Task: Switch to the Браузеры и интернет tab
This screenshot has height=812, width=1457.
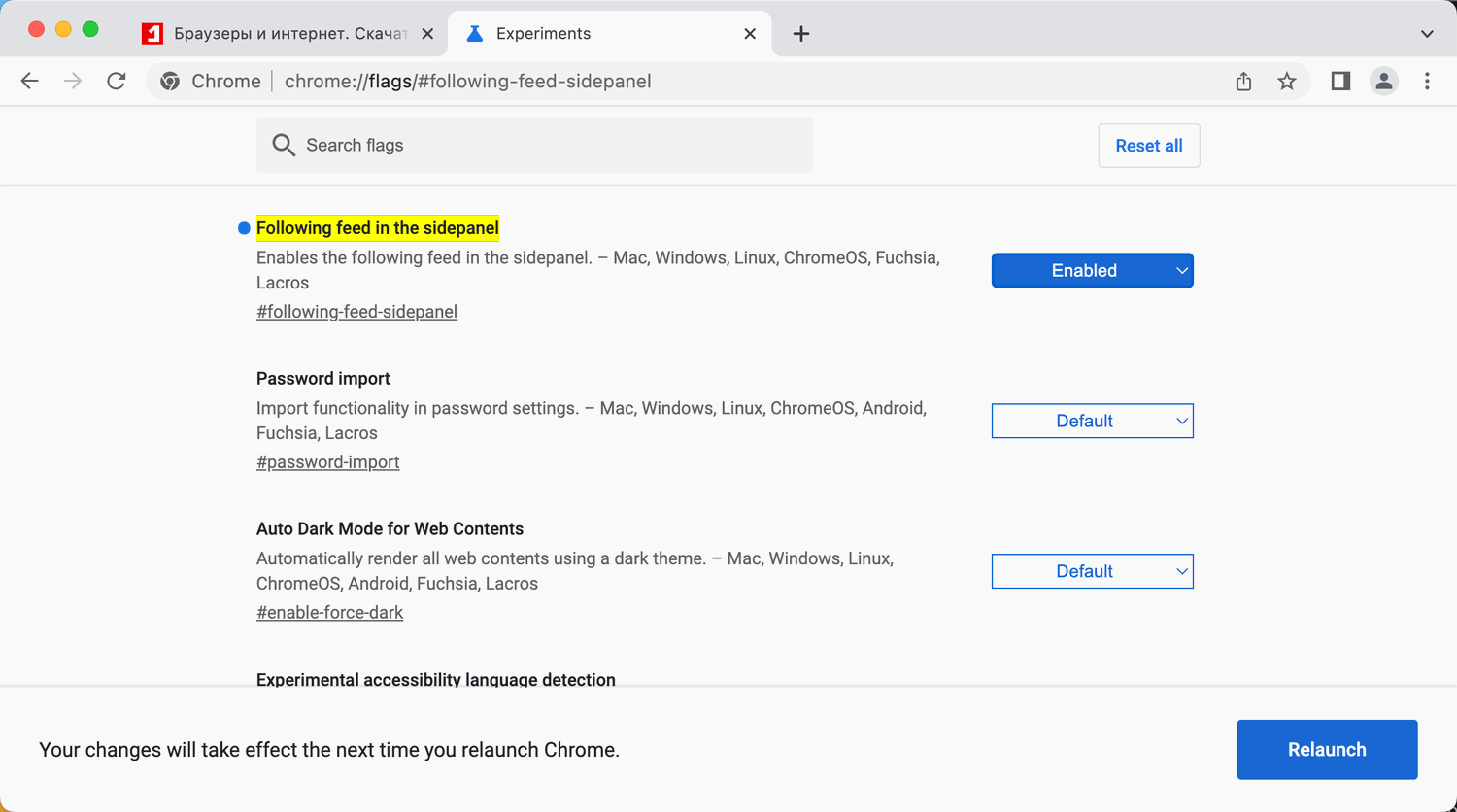Action: 282,34
